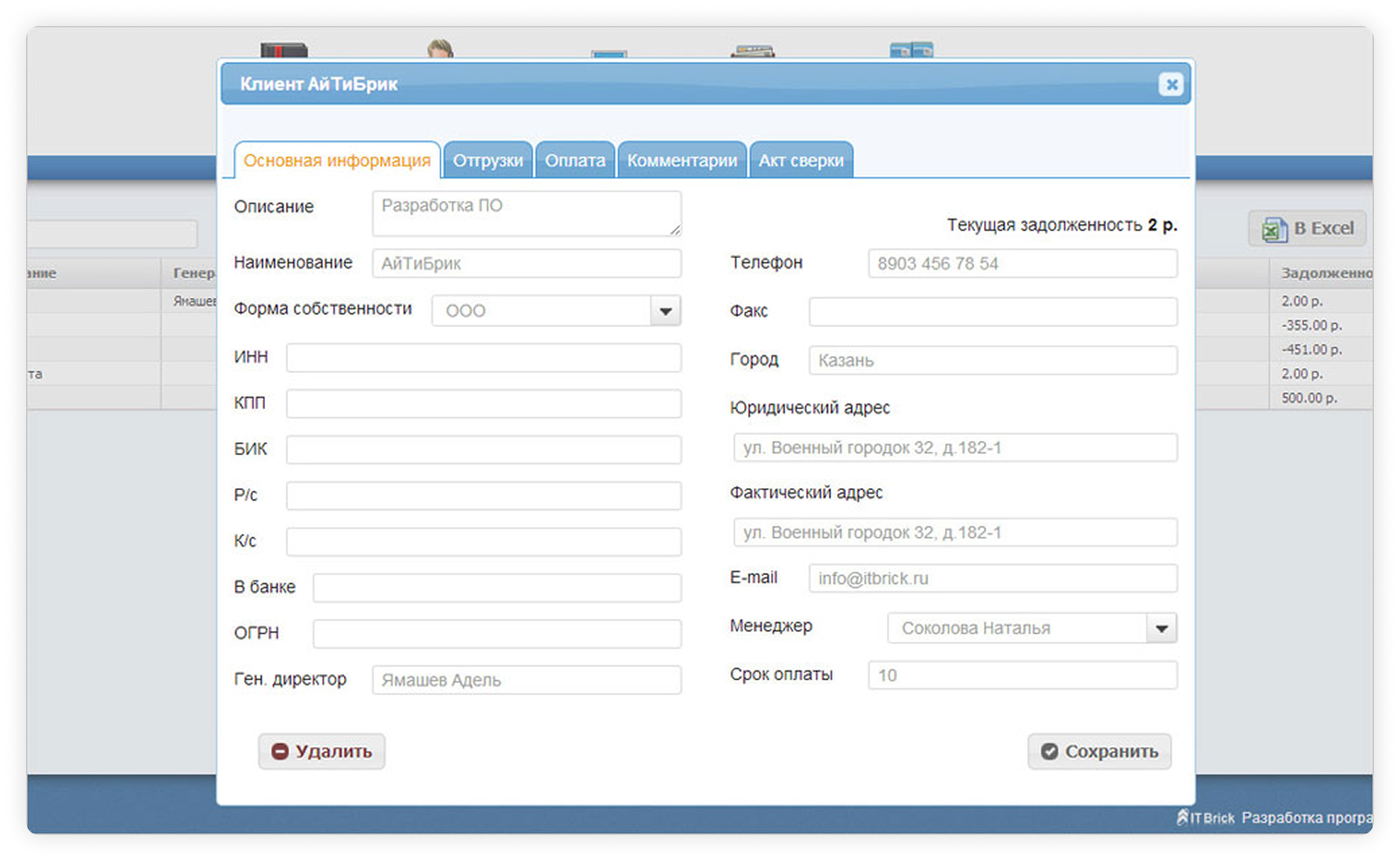Click the IT Brick logo in footer
The width and height of the screenshot is (1400, 861).
[x=1205, y=818]
